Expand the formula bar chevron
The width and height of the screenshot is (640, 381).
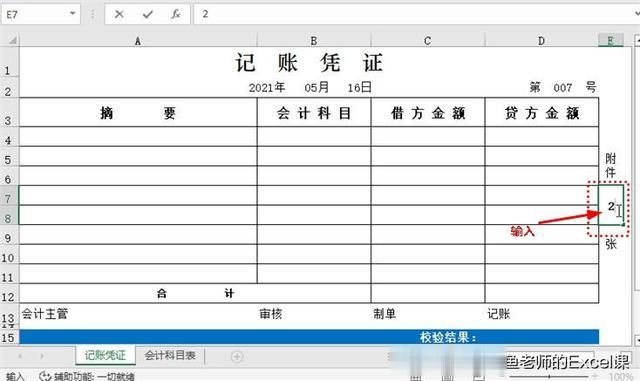click(x=636, y=14)
